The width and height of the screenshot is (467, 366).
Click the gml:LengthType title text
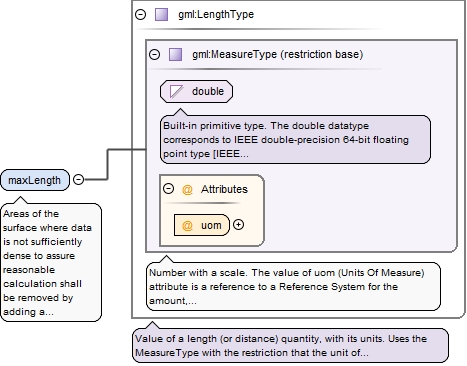[216, 14]
